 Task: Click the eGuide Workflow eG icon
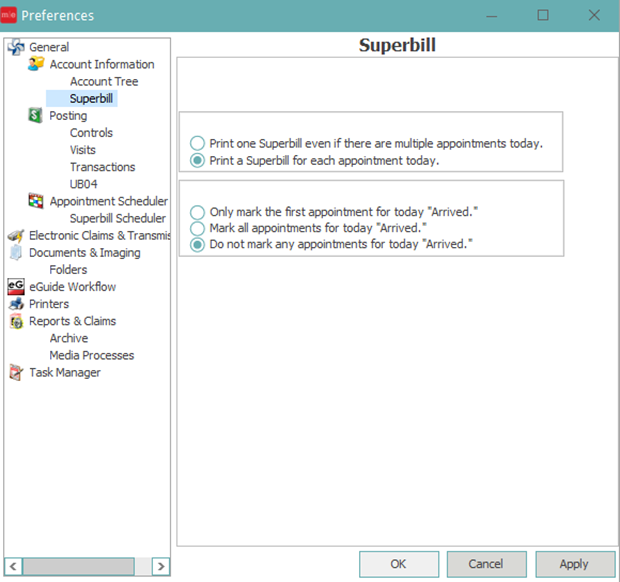(15, 287)
